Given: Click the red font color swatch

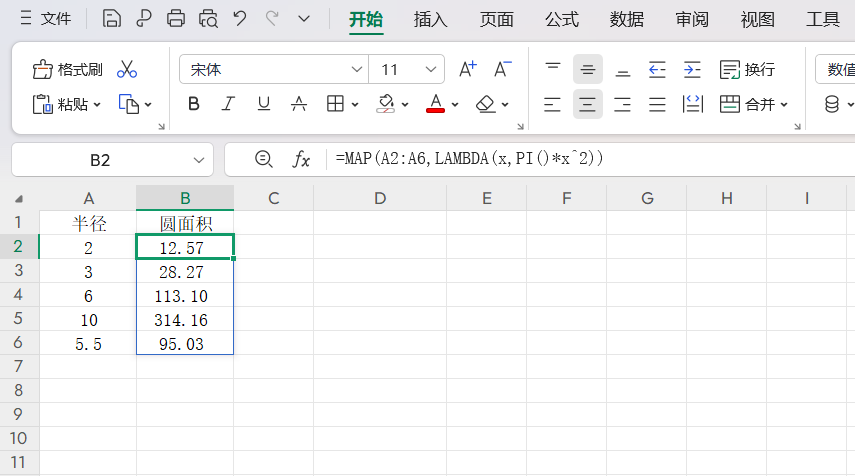Looking at the screenshot, I should point(435,104).
